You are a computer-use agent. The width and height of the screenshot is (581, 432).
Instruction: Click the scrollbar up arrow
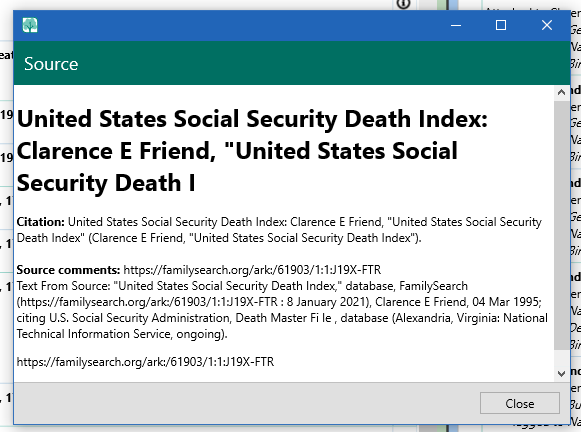click(x=561, y=92)
